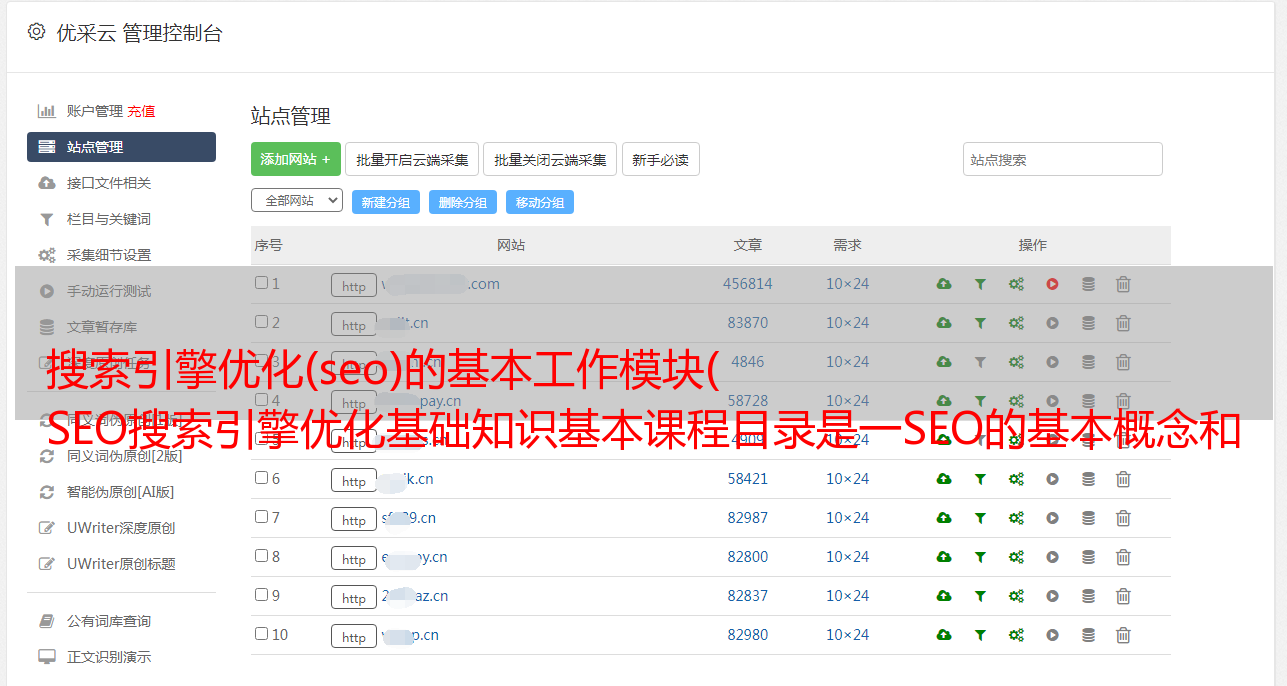The width and height of the screenshot is (1287, 686).
Task: Open the database icon in row 7
Action: (1088, 518)
